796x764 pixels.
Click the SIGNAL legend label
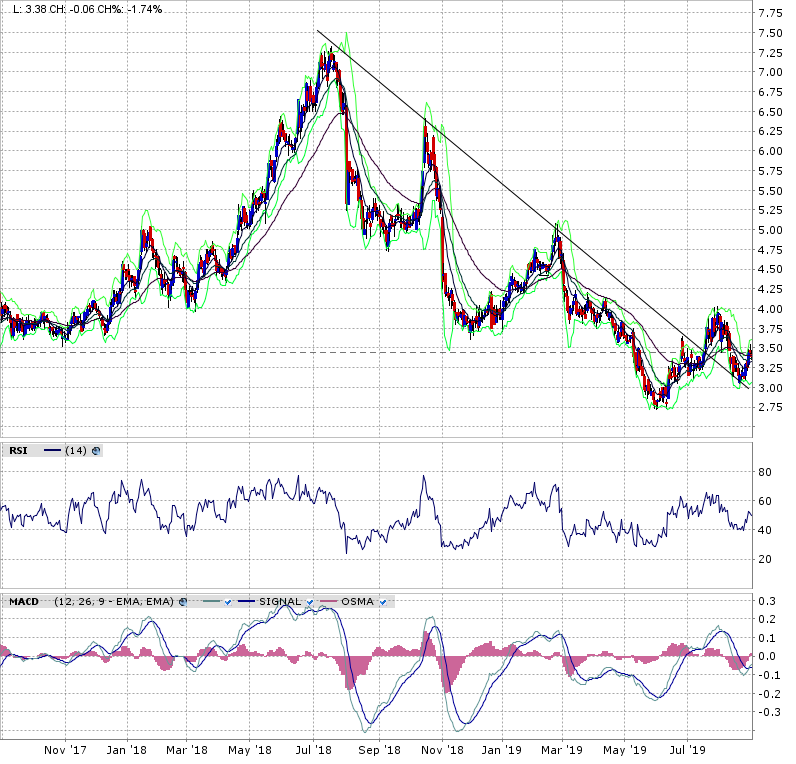pyautogui.click(x=280, y=602)
